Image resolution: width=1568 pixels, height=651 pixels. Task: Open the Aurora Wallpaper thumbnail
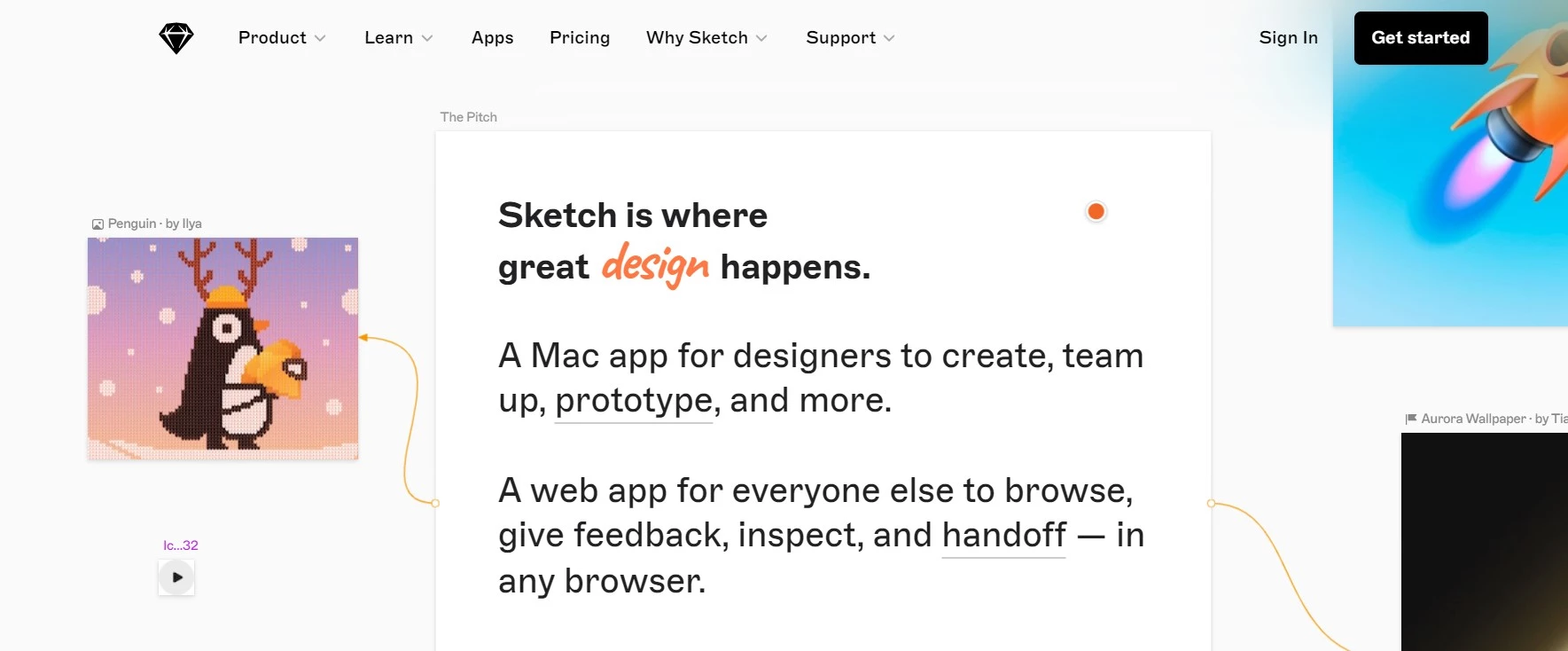coord(1484,541)
